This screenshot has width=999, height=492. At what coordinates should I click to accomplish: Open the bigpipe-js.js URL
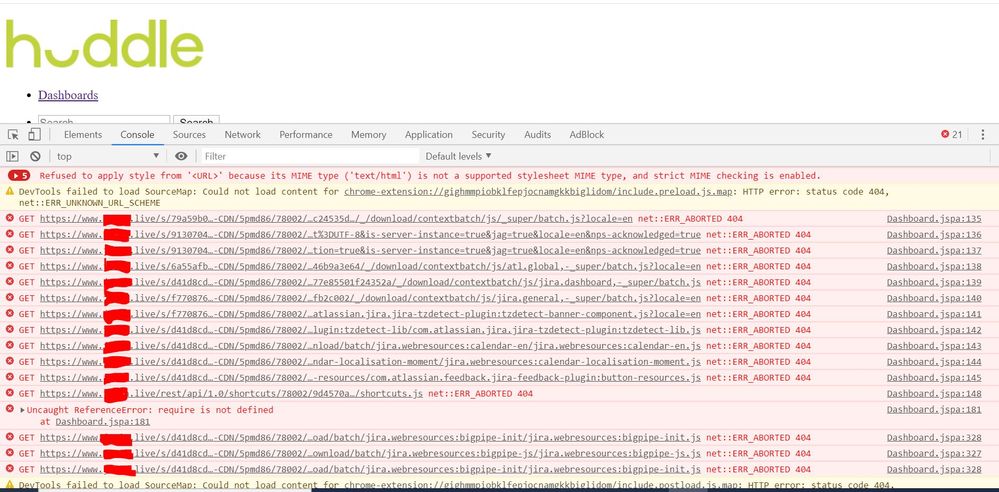[370, 454]
